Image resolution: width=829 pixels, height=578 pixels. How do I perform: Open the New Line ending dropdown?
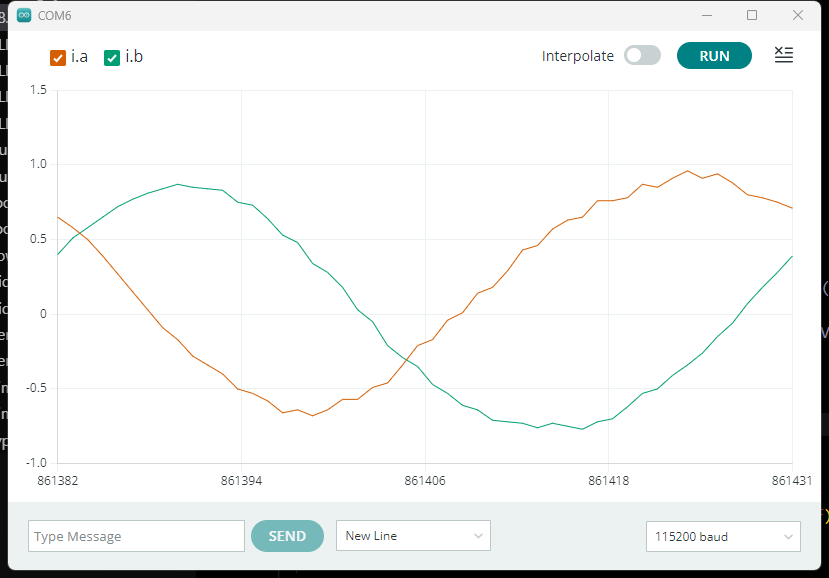point(413,536)
